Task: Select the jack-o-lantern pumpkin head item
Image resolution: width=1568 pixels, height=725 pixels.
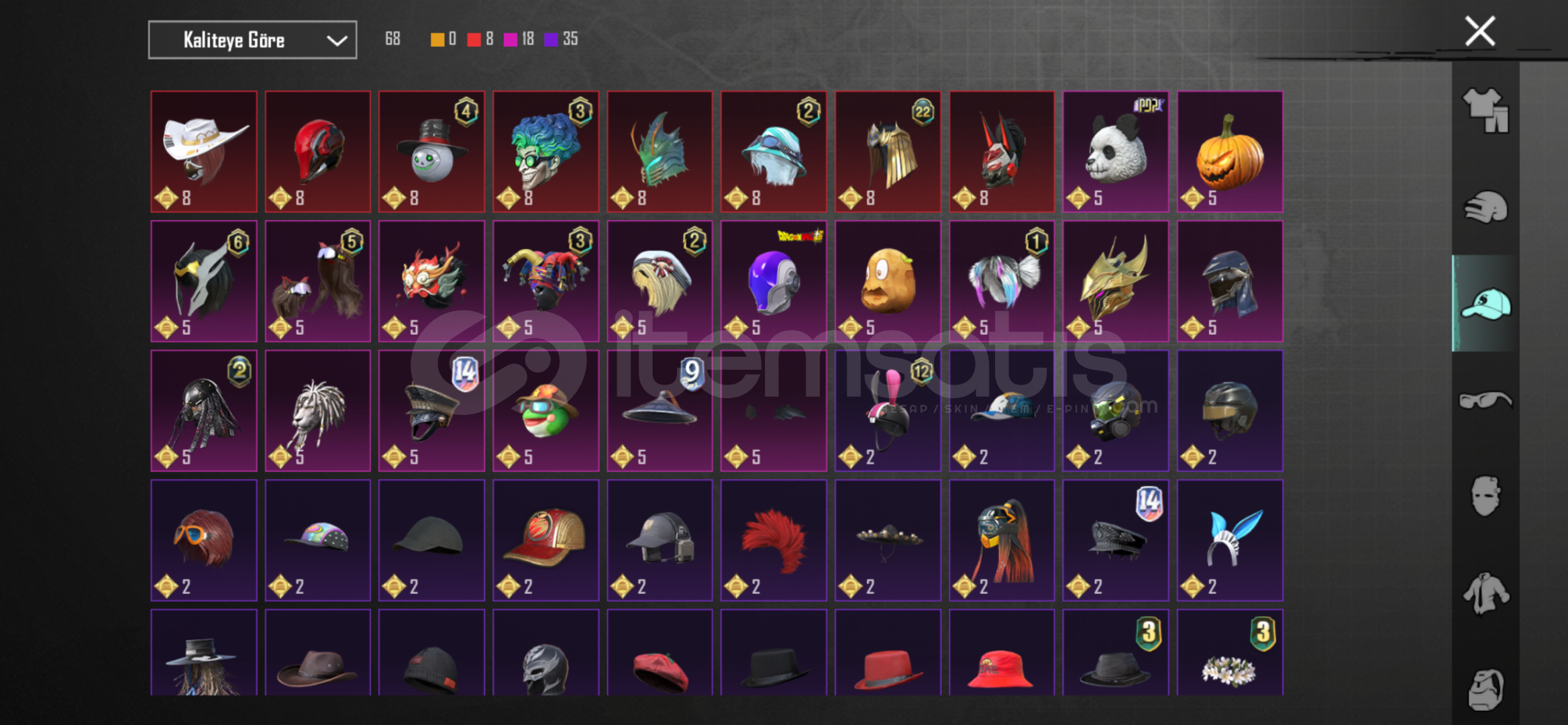Action: [1230, 152]
